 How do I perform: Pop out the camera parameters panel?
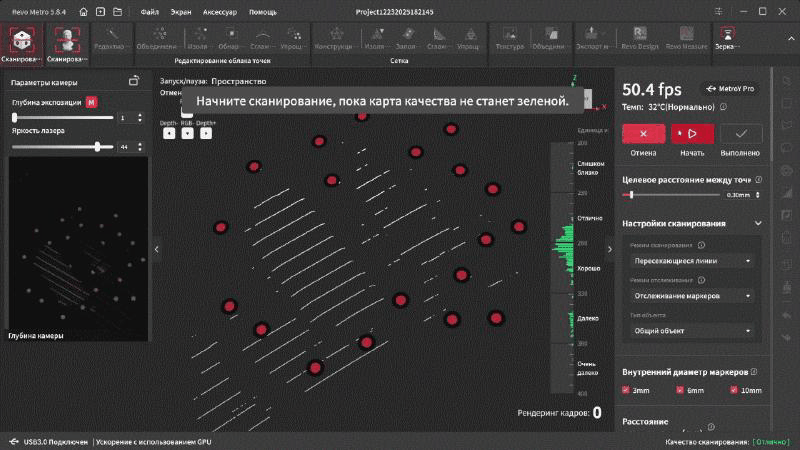pos(134,81)
